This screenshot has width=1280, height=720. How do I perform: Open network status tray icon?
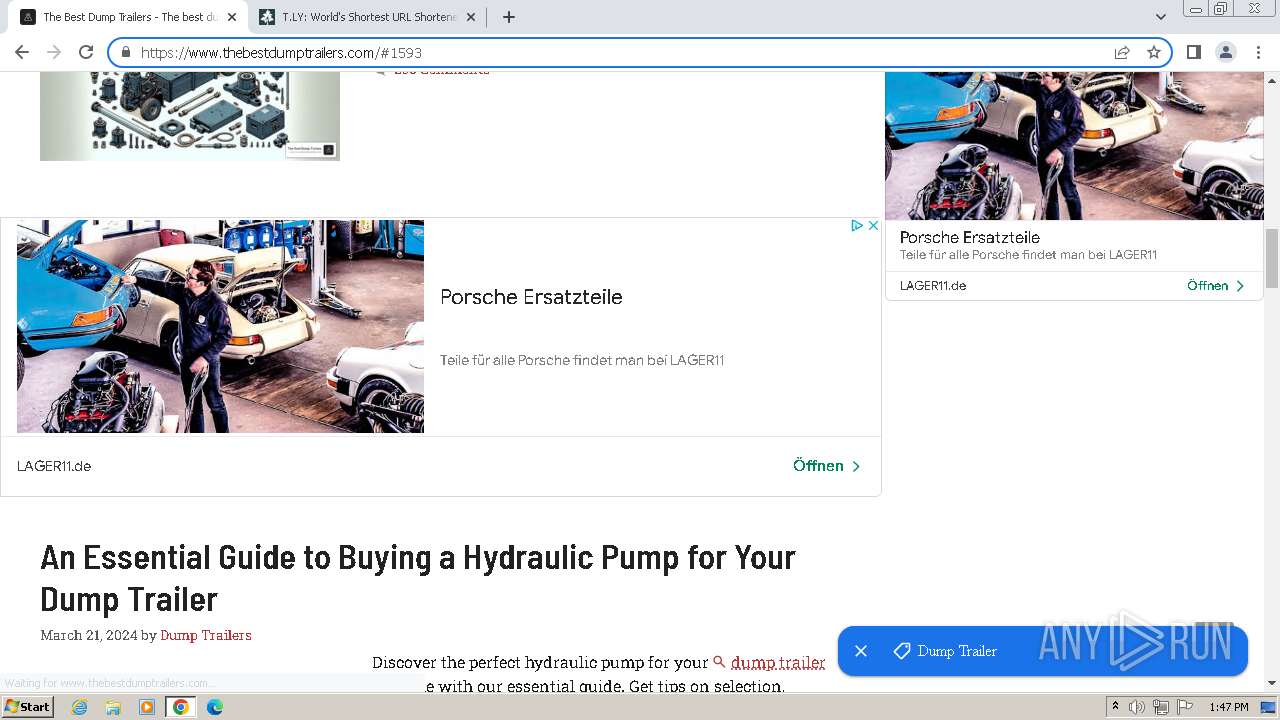[1161, 707]
